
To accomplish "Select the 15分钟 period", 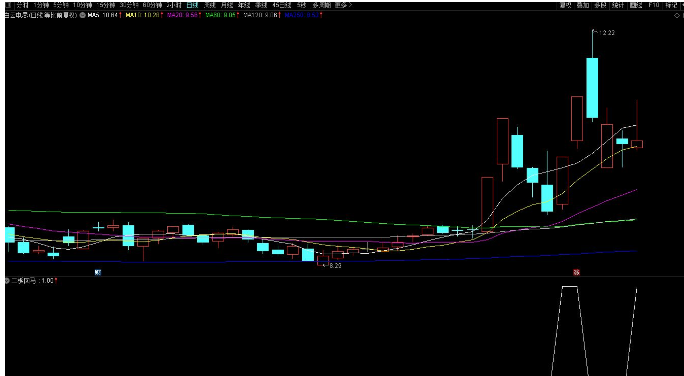I will (x=106, y=5).
